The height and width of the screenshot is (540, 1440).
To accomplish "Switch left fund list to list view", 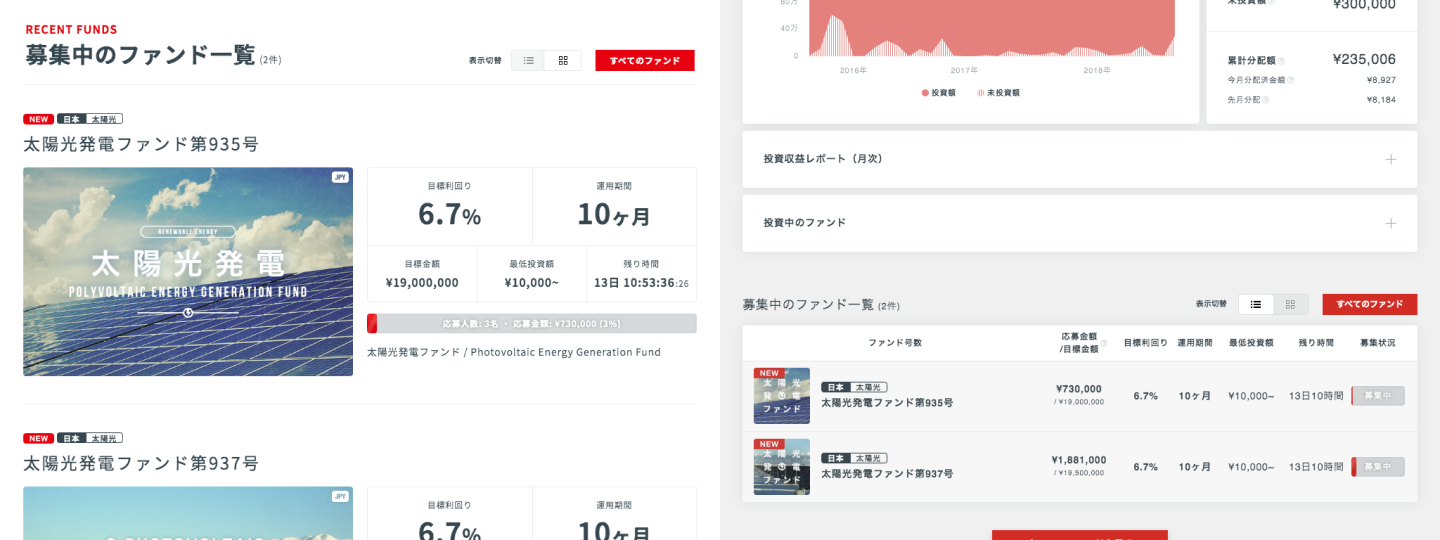I will [529, 61].
